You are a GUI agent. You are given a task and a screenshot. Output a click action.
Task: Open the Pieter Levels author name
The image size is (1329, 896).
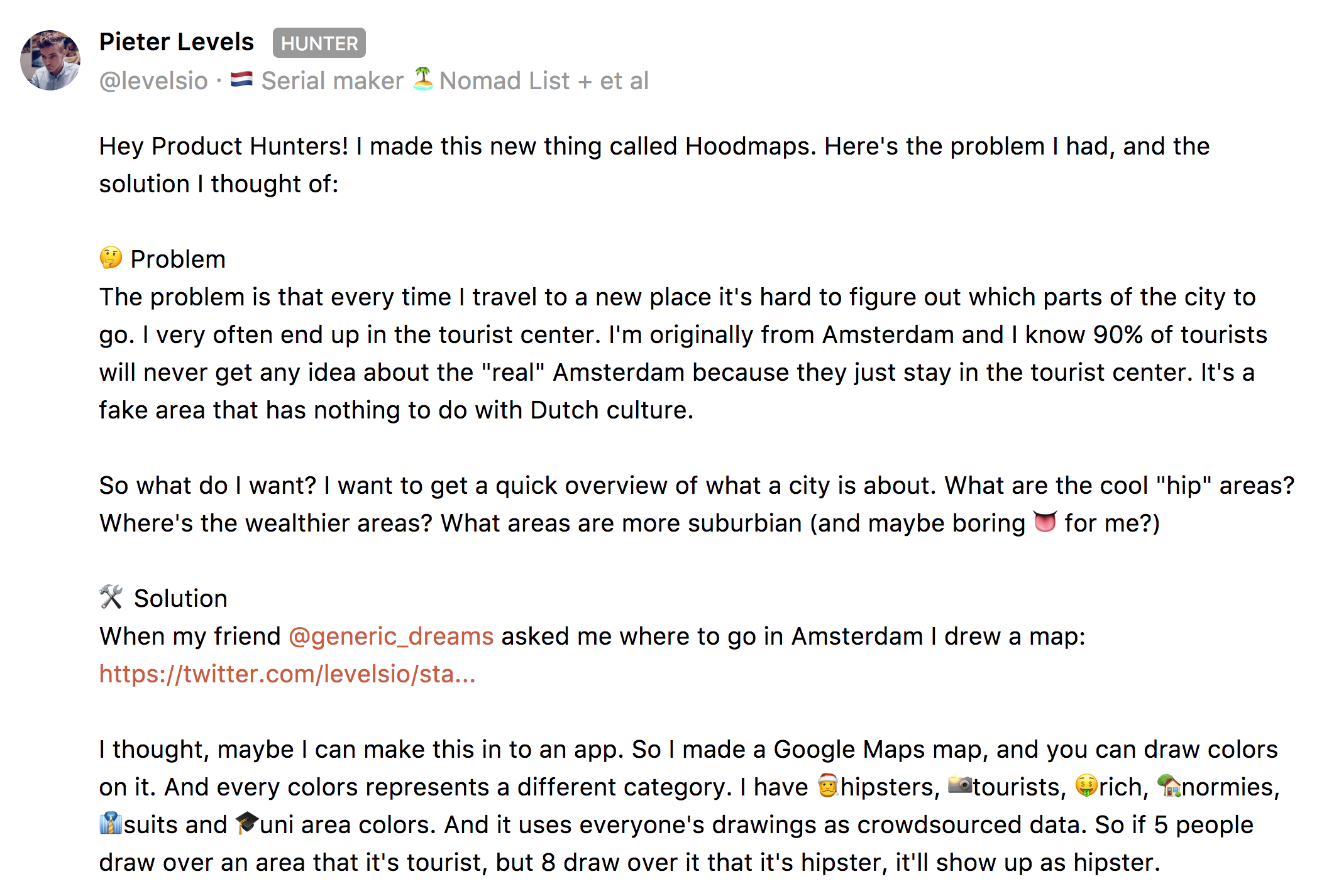pyautogui.click(x=177, y=42)
